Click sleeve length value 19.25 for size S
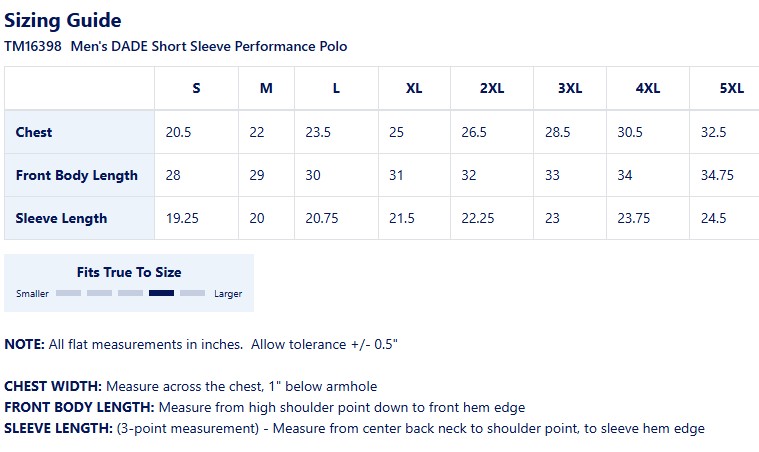 183,218
